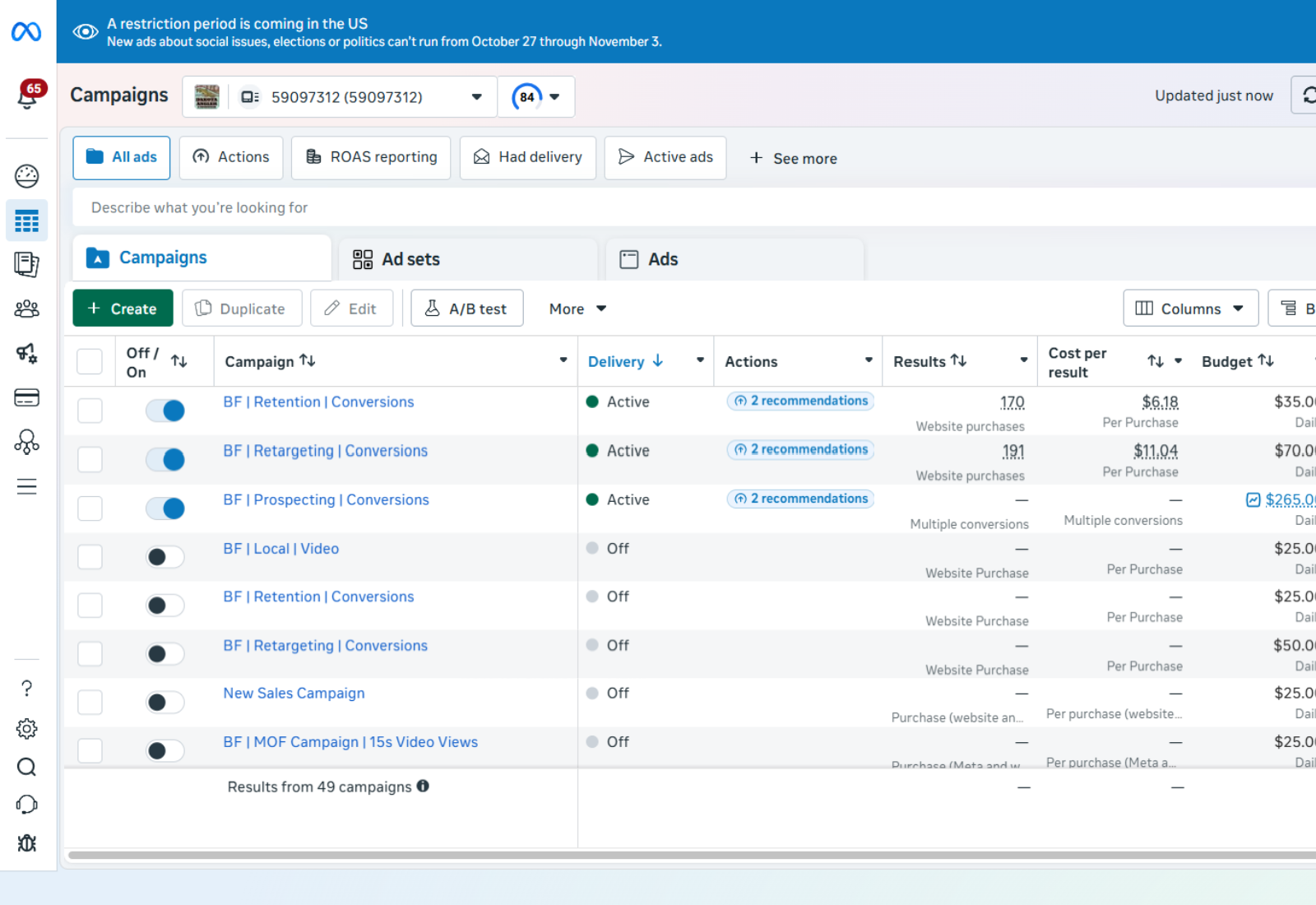
Task: Open 2 recommendations for BF Retargeting active row
Action: pos(800,449)
